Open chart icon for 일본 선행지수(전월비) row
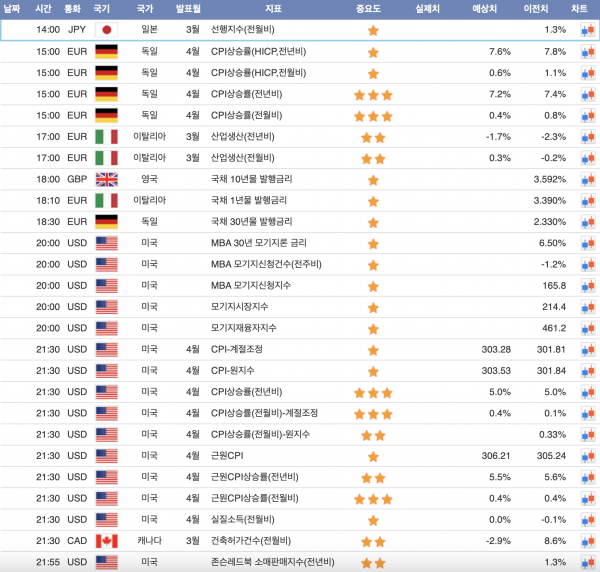The image size is (600, 572). click(587, 30)
